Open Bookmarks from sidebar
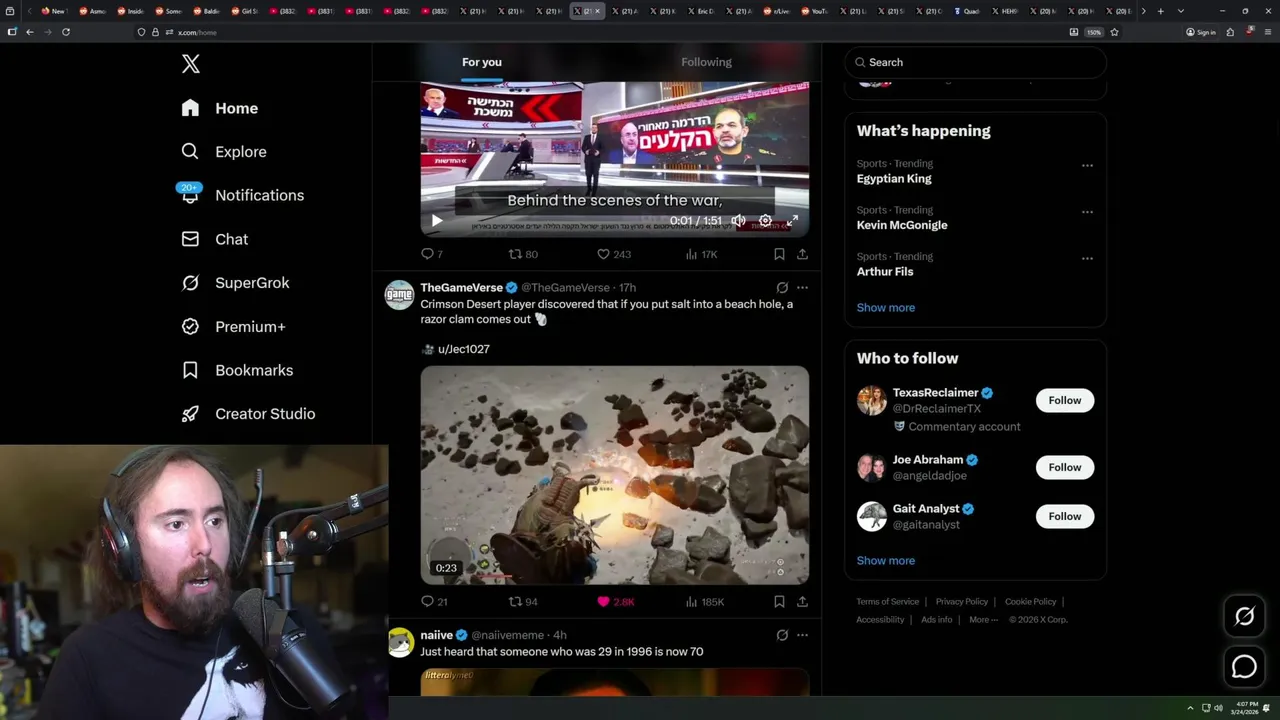 tap(238, 370)
